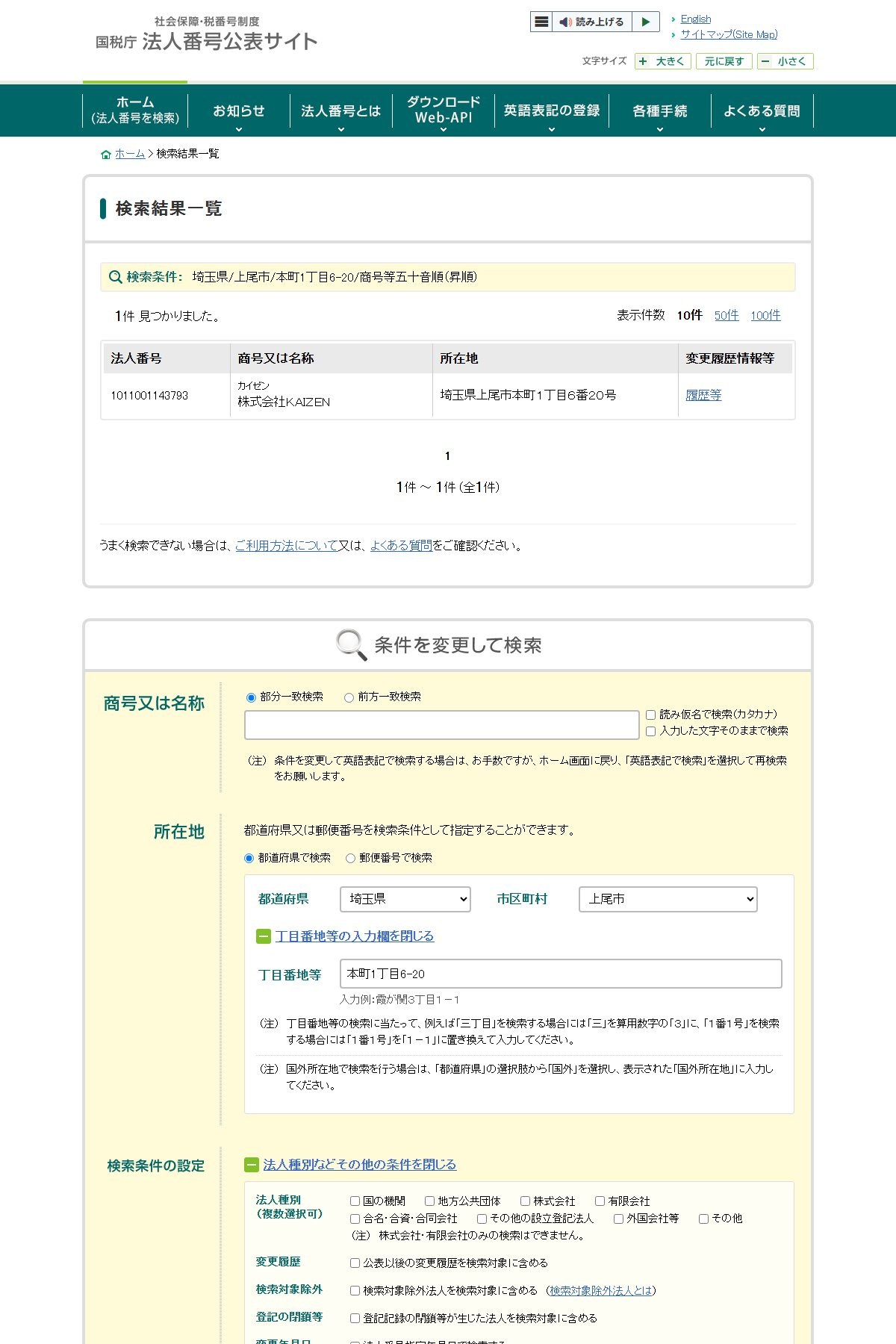Check 検索対象除外法人を検索対象に含める
896x1344 pixels.
(355, 1291)
